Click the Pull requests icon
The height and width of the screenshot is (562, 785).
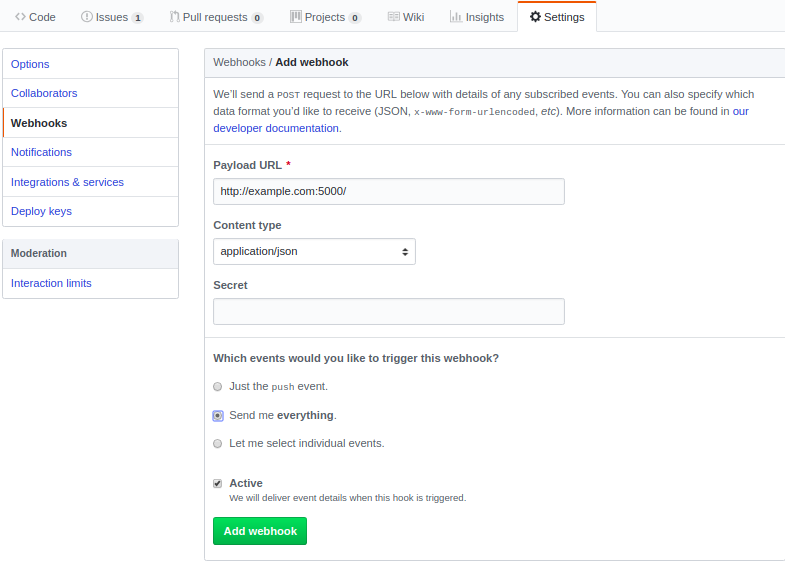tap(175, 17)
